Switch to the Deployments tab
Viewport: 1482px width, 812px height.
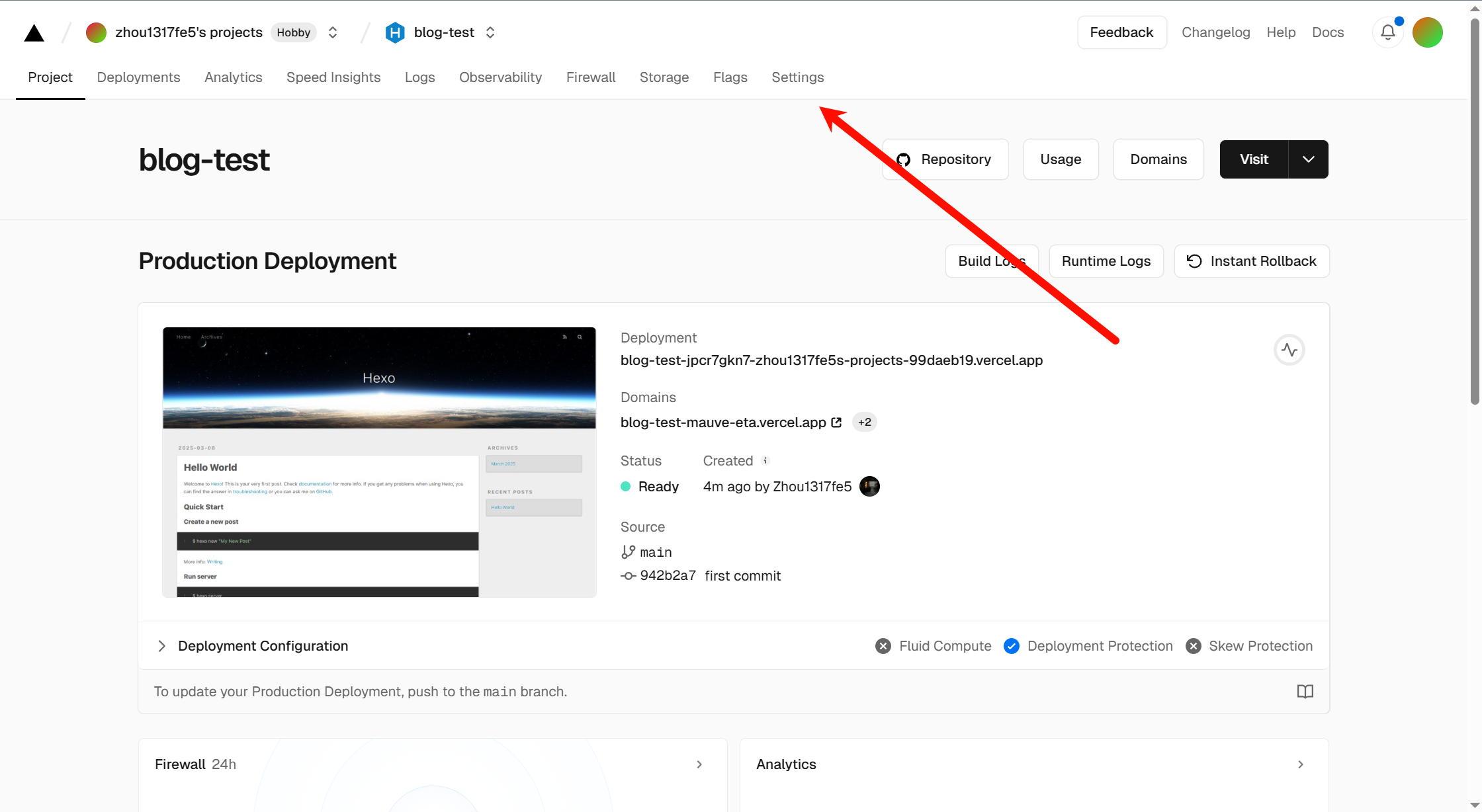pyautogui.click(x=138, y=77)
